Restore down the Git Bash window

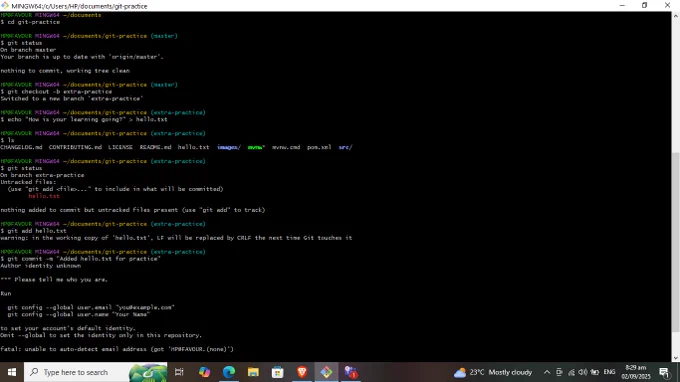[x=644, y=6]
